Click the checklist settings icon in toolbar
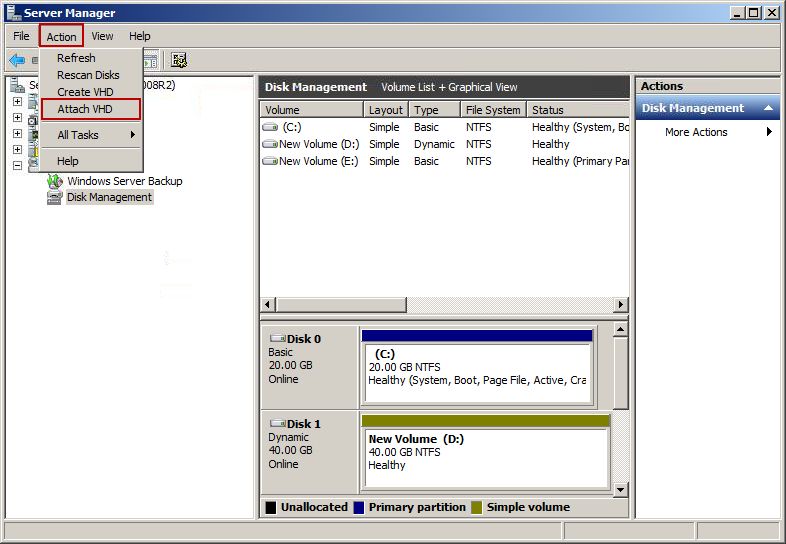Image resolution: width=786 pixels, height=544 pixels. [179, 60]
